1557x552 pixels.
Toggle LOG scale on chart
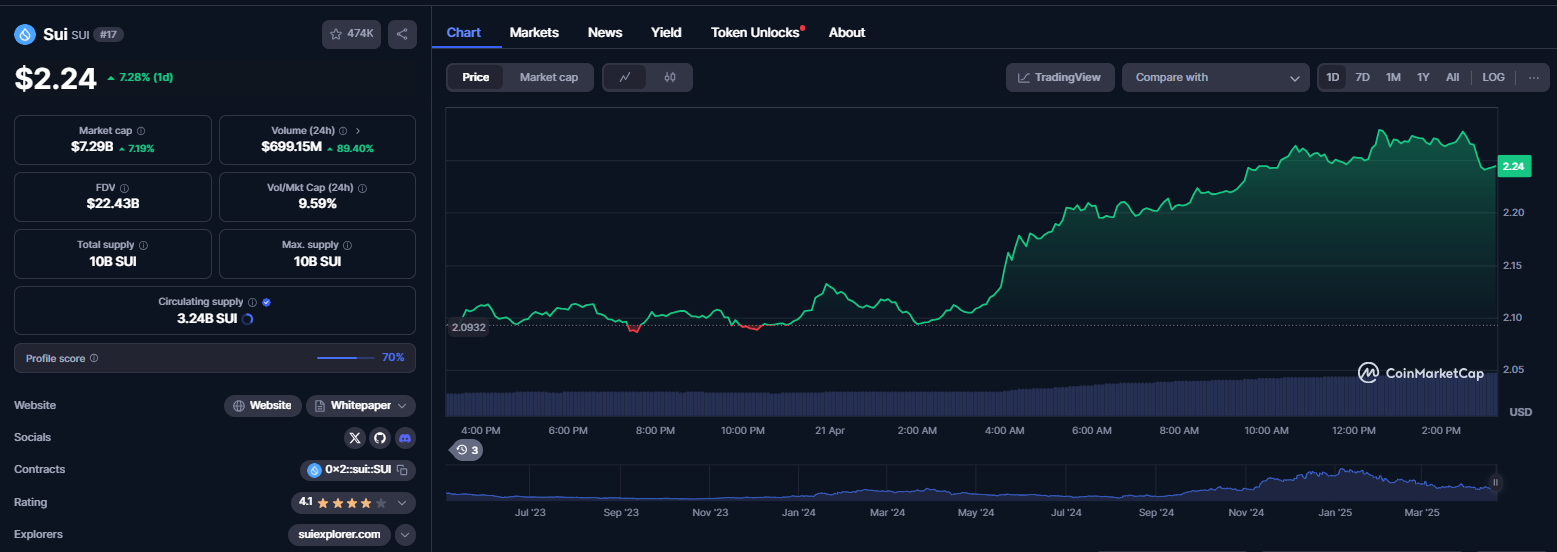pos(1493,77)
